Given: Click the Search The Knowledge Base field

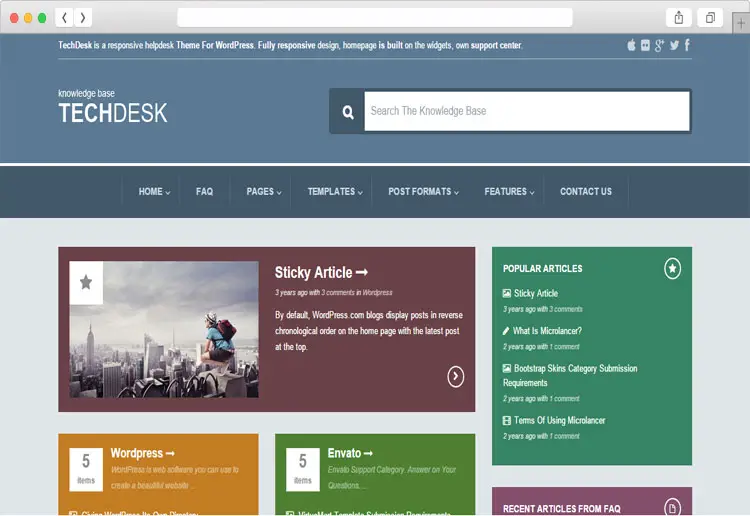Looking at the screenshot, I should coord(527,111).
